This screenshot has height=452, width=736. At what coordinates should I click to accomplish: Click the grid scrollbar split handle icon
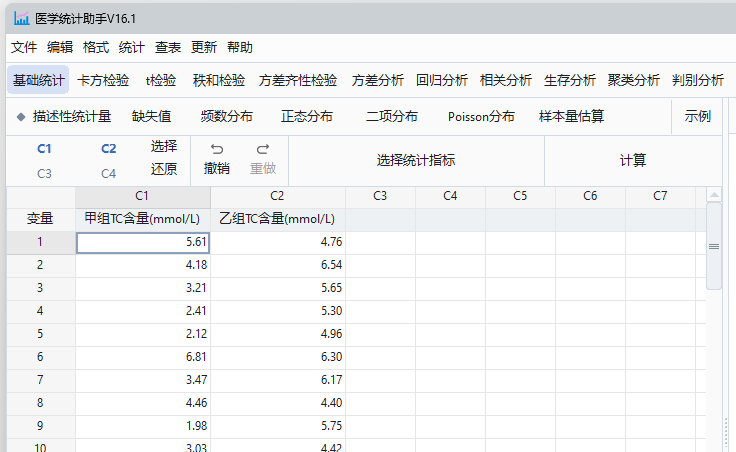point(714,246)
